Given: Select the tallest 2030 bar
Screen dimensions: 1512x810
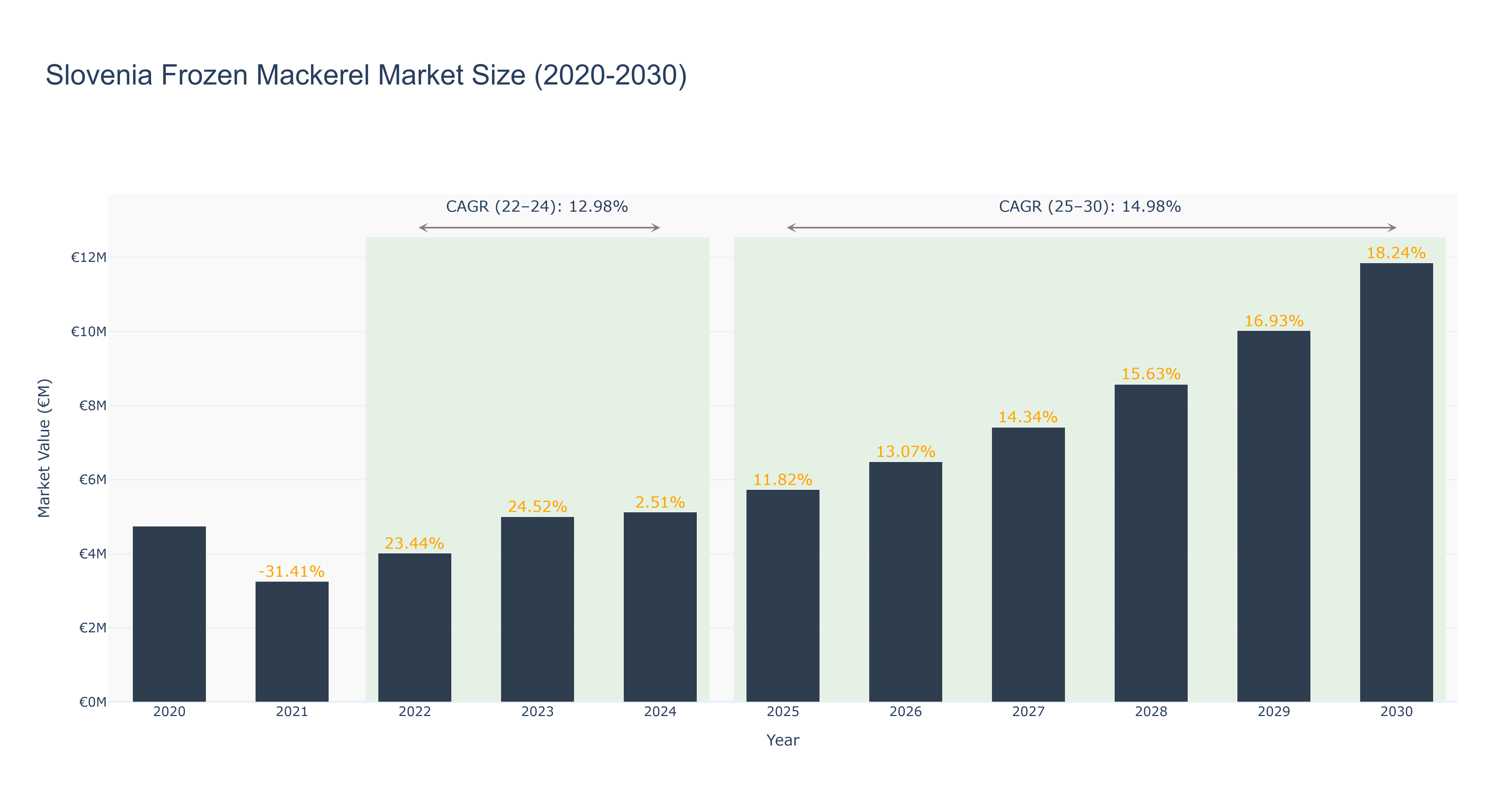Looking at the screenshot, I should 1396,482.
